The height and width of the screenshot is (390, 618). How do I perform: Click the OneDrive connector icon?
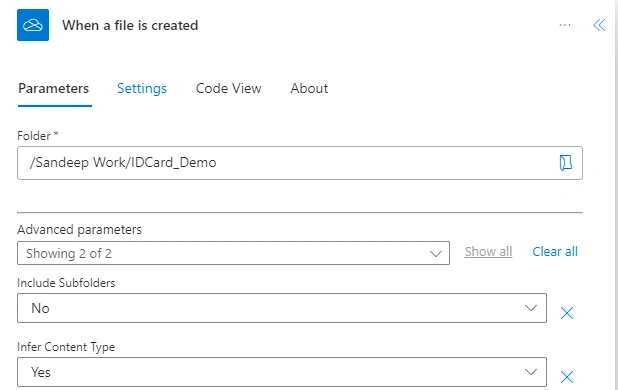(x=33, y=25)
